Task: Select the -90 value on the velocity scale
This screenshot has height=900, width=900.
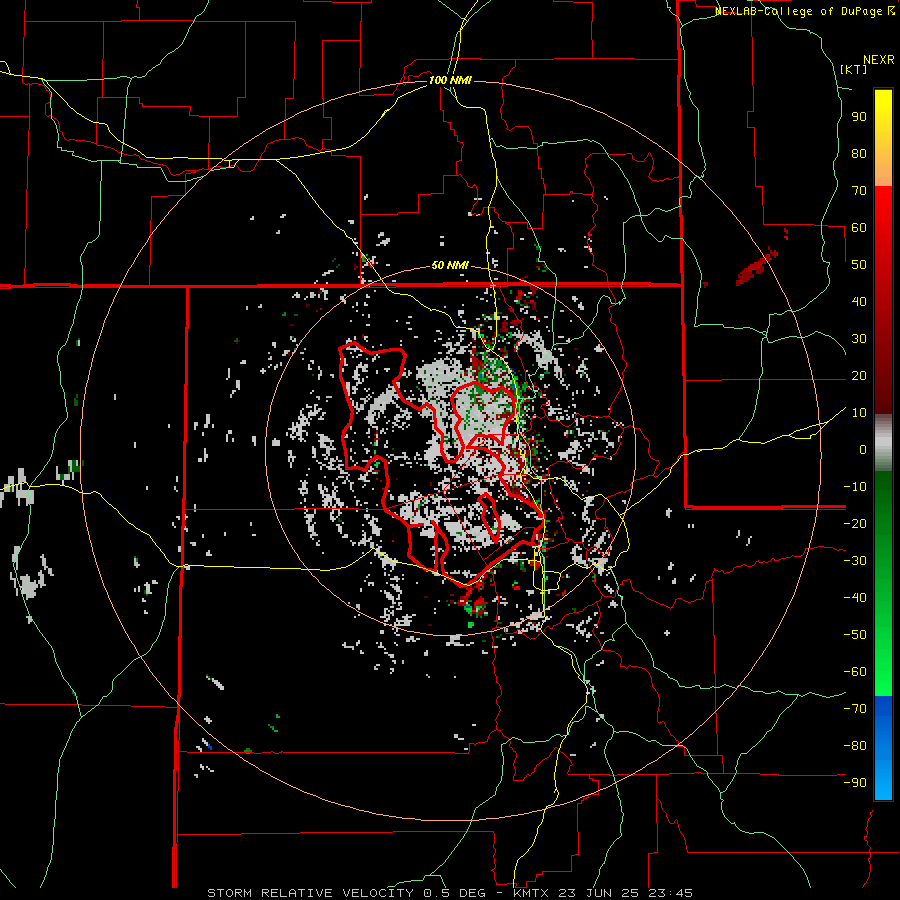Action: (x=855, y=783)
